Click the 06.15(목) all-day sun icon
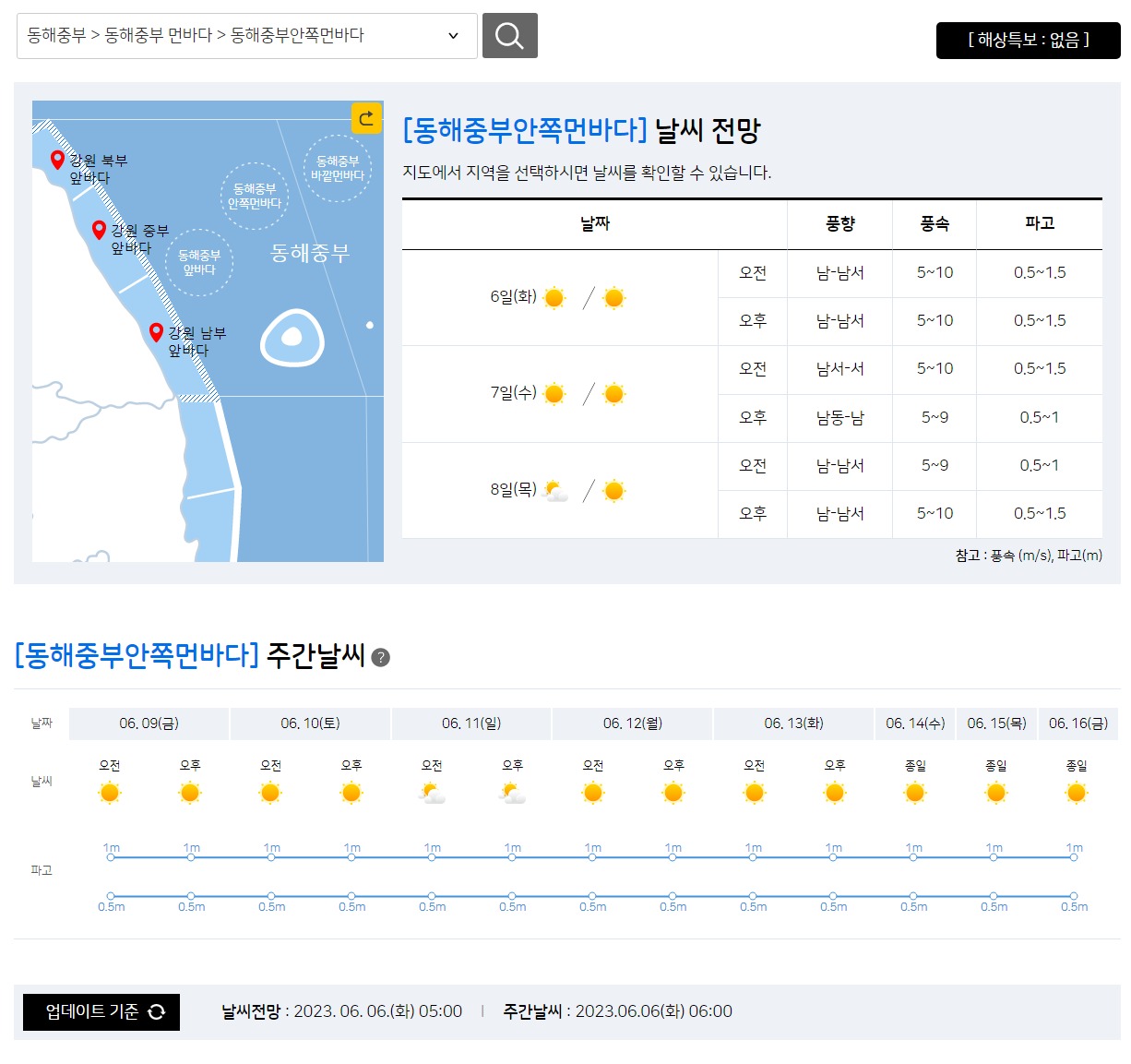1131x1064 pixels. coord(996,793)
